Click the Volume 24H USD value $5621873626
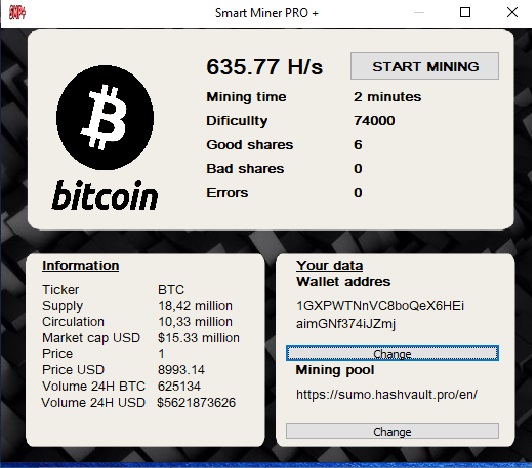The image size is (532, 468). click(197, 403)
